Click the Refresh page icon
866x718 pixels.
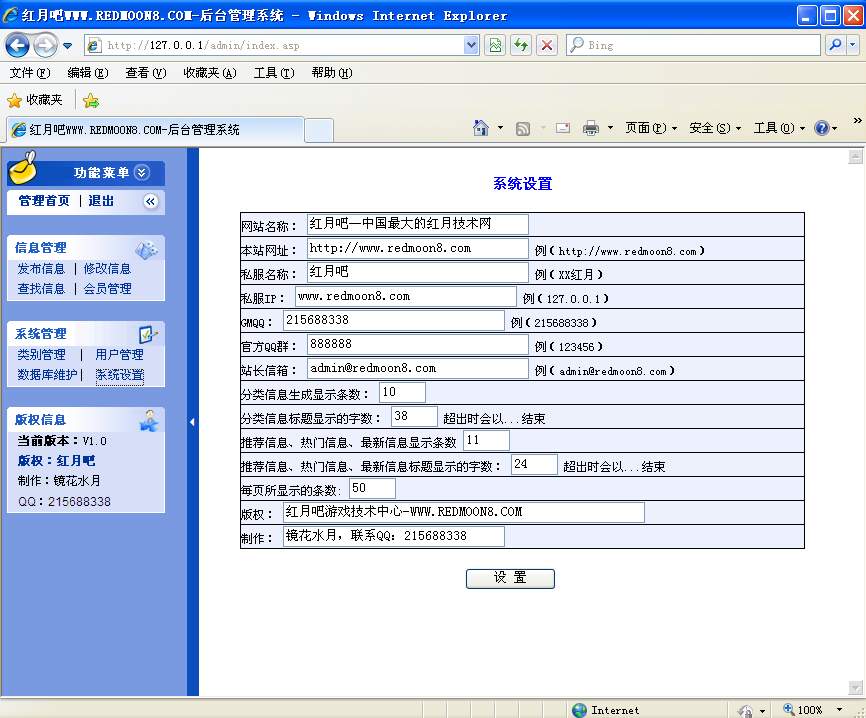point(521,45)
